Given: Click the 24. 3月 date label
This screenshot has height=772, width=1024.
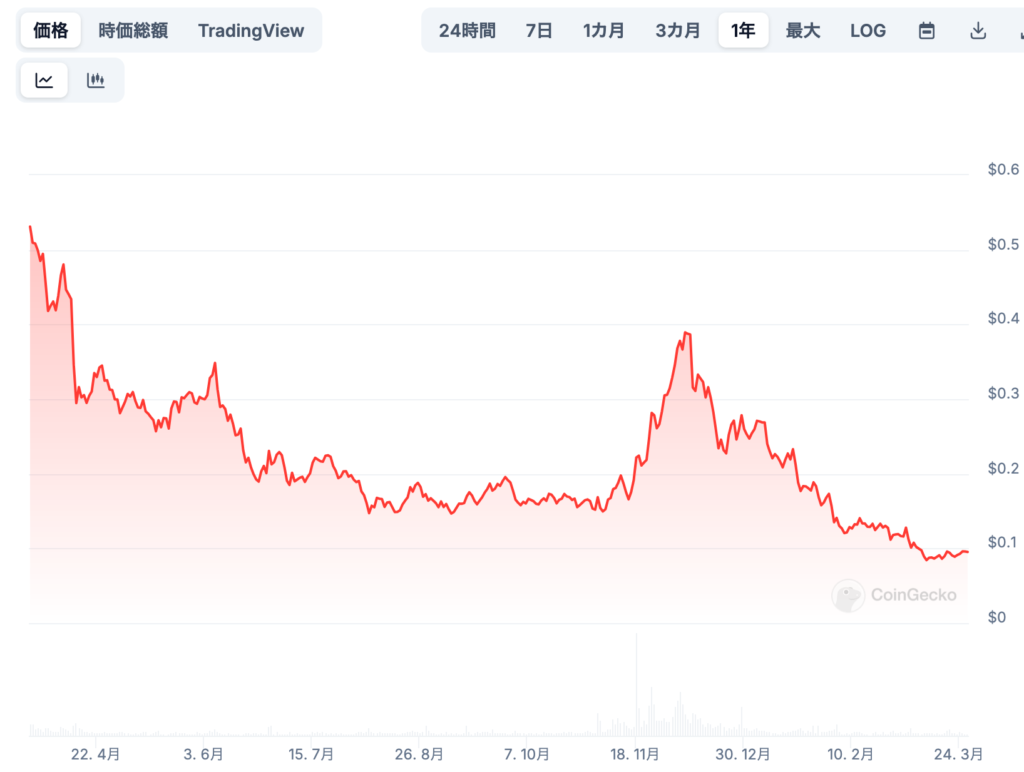Looking at the screenshot, I should tap(958, 755).
